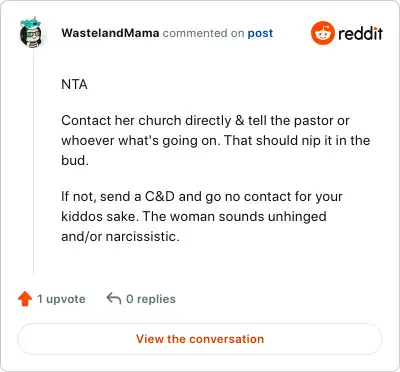Click the reply arrow icon

pos(114,298)
